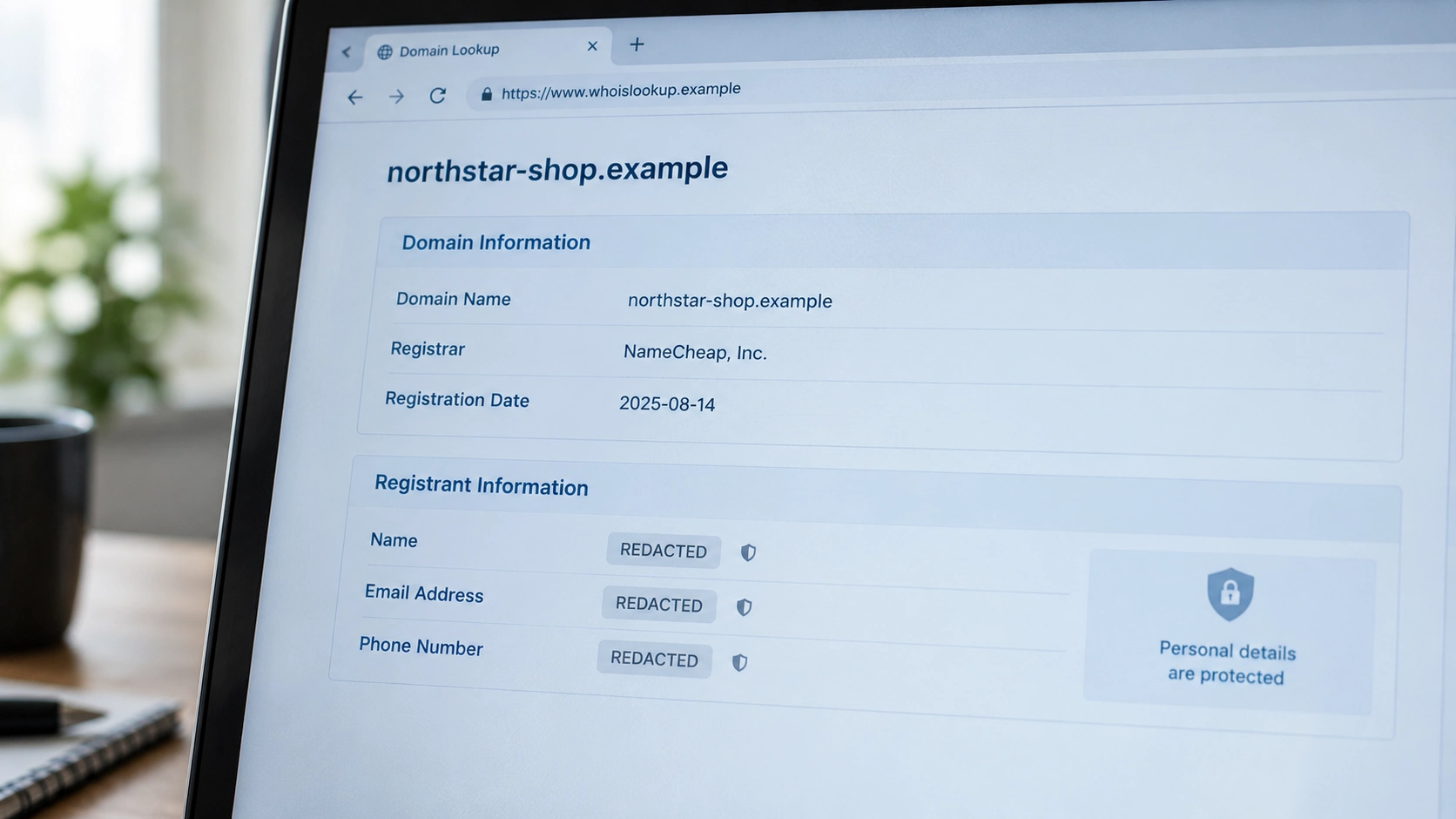This screenshot has width=1456, height=819.
Task: Select the Domain Lookup tab
Action: pos(488,49)
